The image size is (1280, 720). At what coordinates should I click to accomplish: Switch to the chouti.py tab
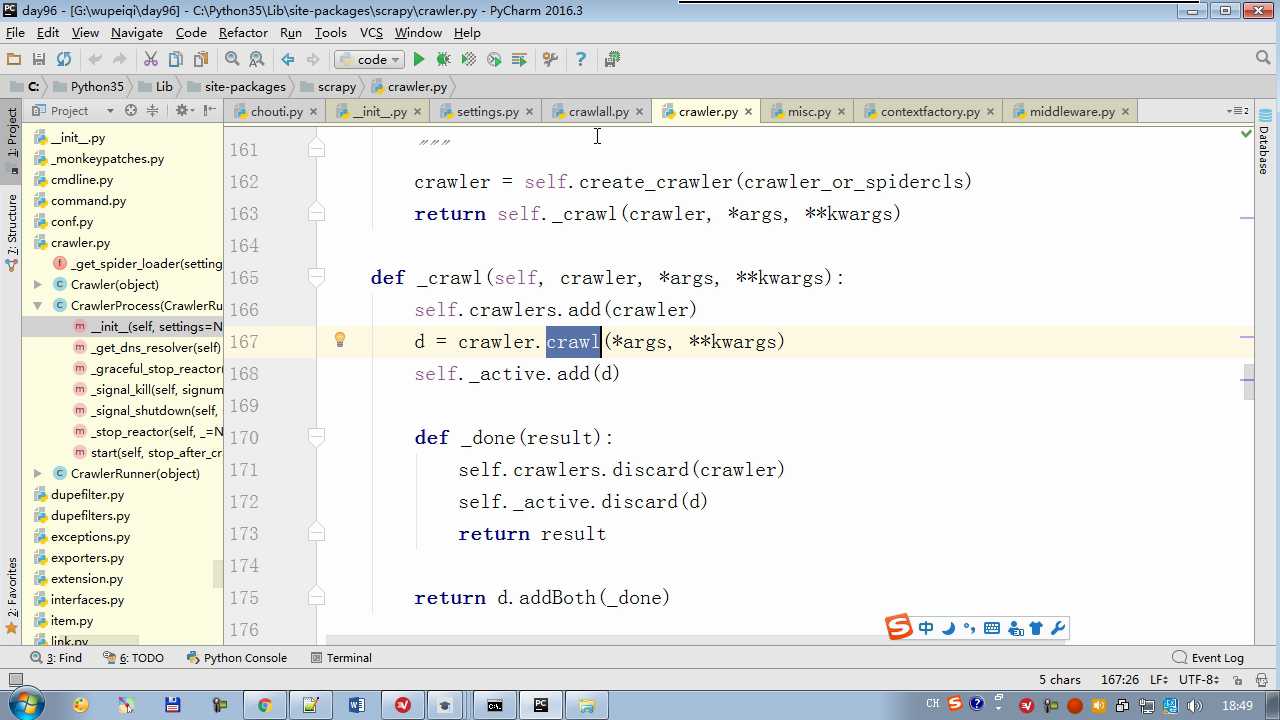pos(276,112)
